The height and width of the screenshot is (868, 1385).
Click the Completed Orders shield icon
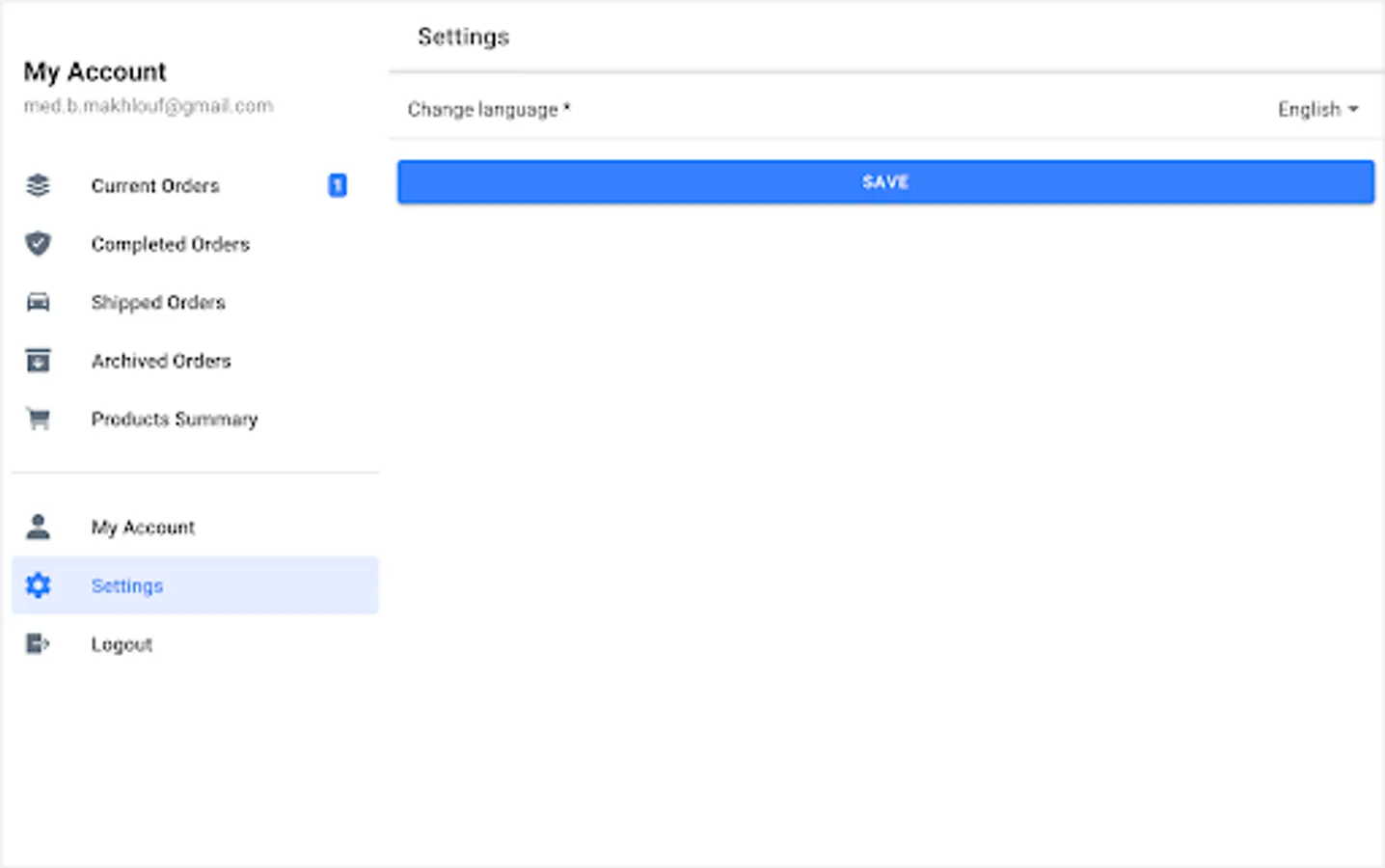38,244
